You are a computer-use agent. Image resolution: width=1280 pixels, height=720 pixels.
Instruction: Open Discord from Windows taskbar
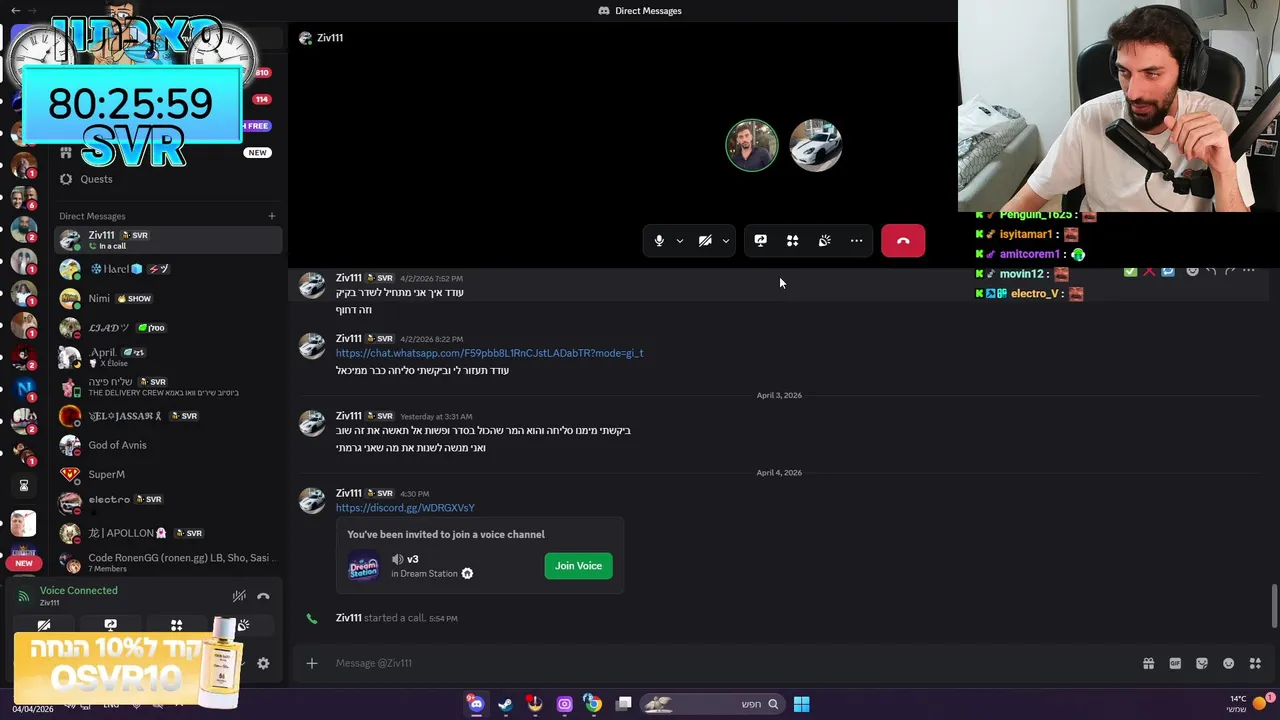476,704
